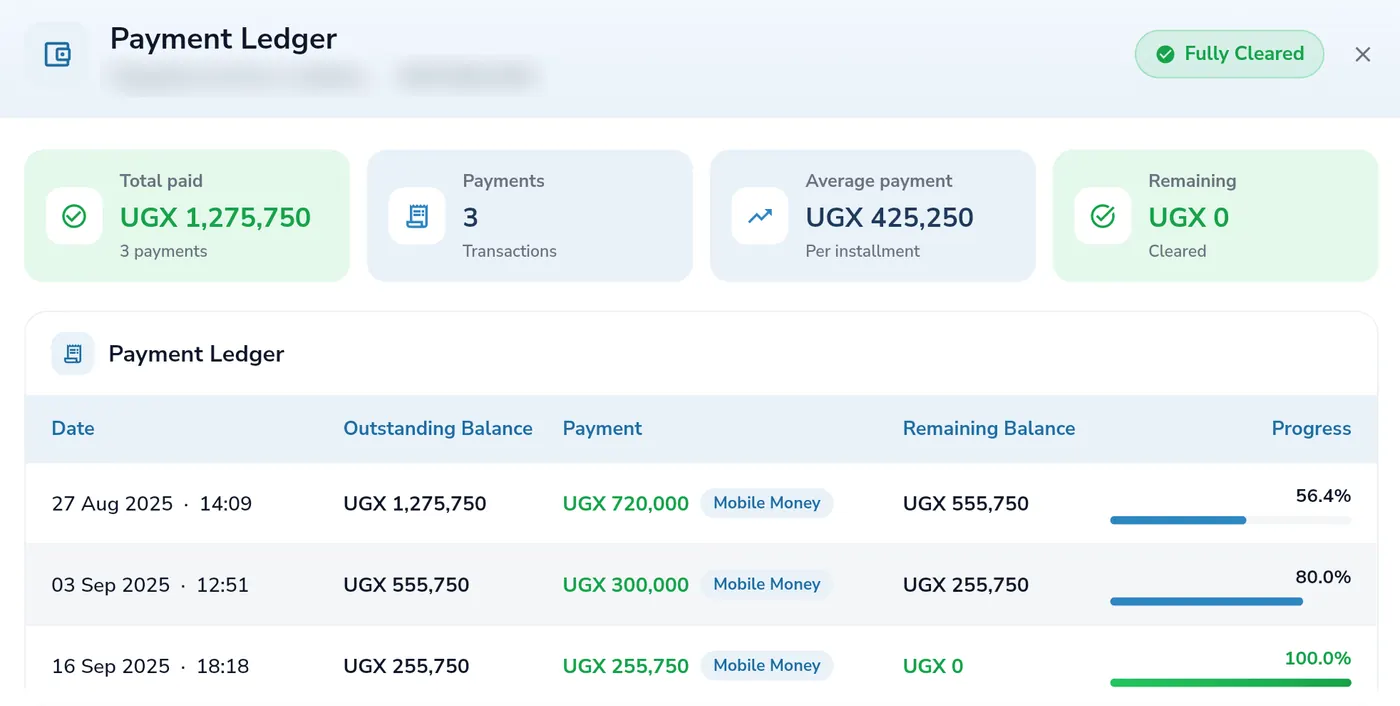
Task: Click remaining balance UGX 255,750 in second row
Action: pos(966,585)
